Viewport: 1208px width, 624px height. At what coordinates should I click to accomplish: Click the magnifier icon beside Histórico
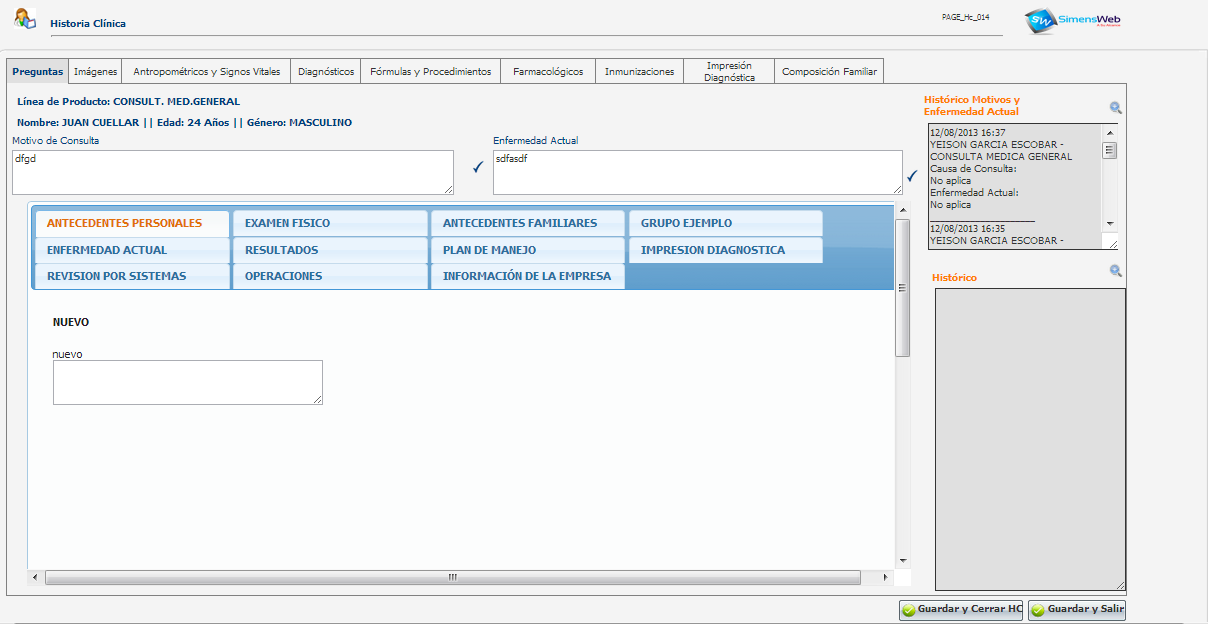(1115, 271)
